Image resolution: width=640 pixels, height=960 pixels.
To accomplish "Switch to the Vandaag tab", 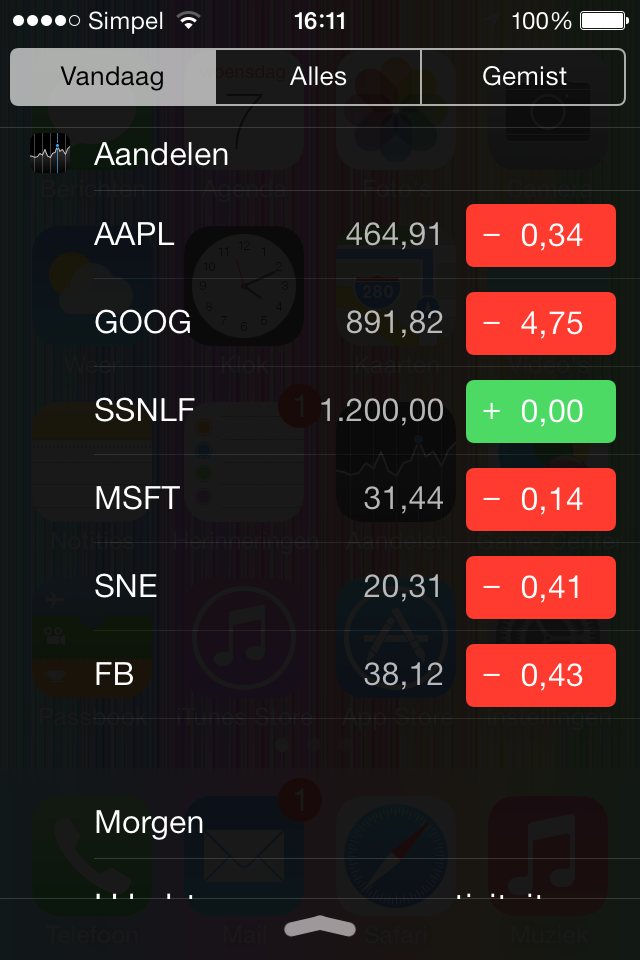I will tap(113, 77).
